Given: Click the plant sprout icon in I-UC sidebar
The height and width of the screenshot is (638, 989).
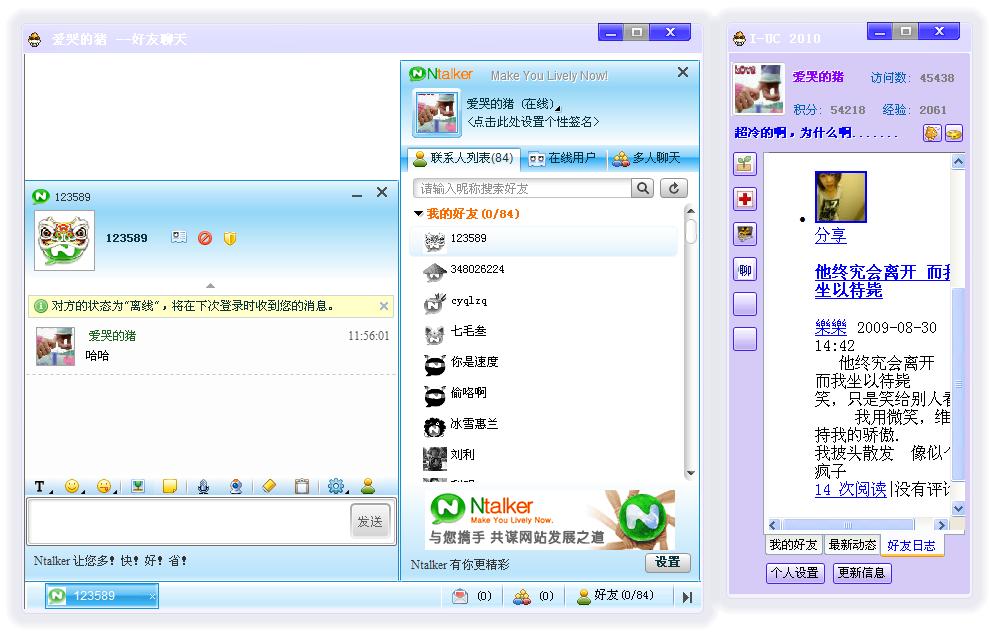Looking at the screenshot, I should click(x=745, y=165).
